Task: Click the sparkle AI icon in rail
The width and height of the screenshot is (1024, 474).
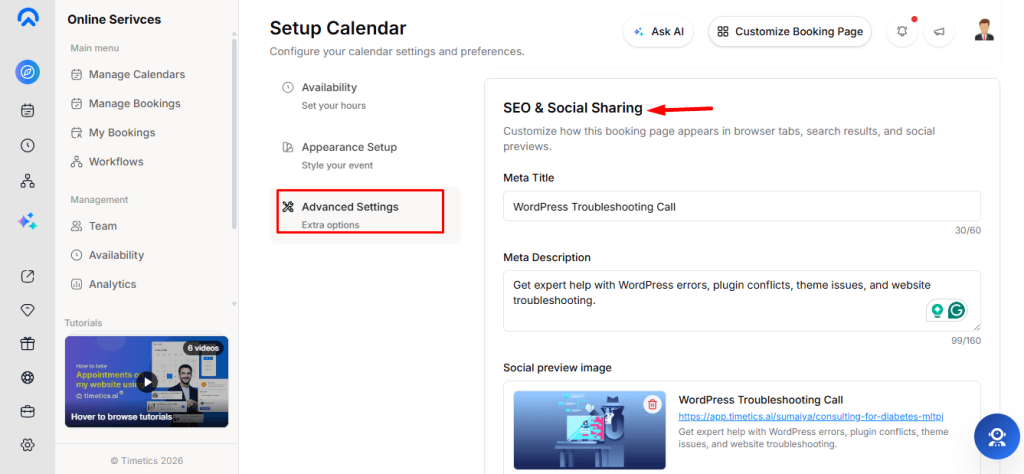Action: click(27, 221)
